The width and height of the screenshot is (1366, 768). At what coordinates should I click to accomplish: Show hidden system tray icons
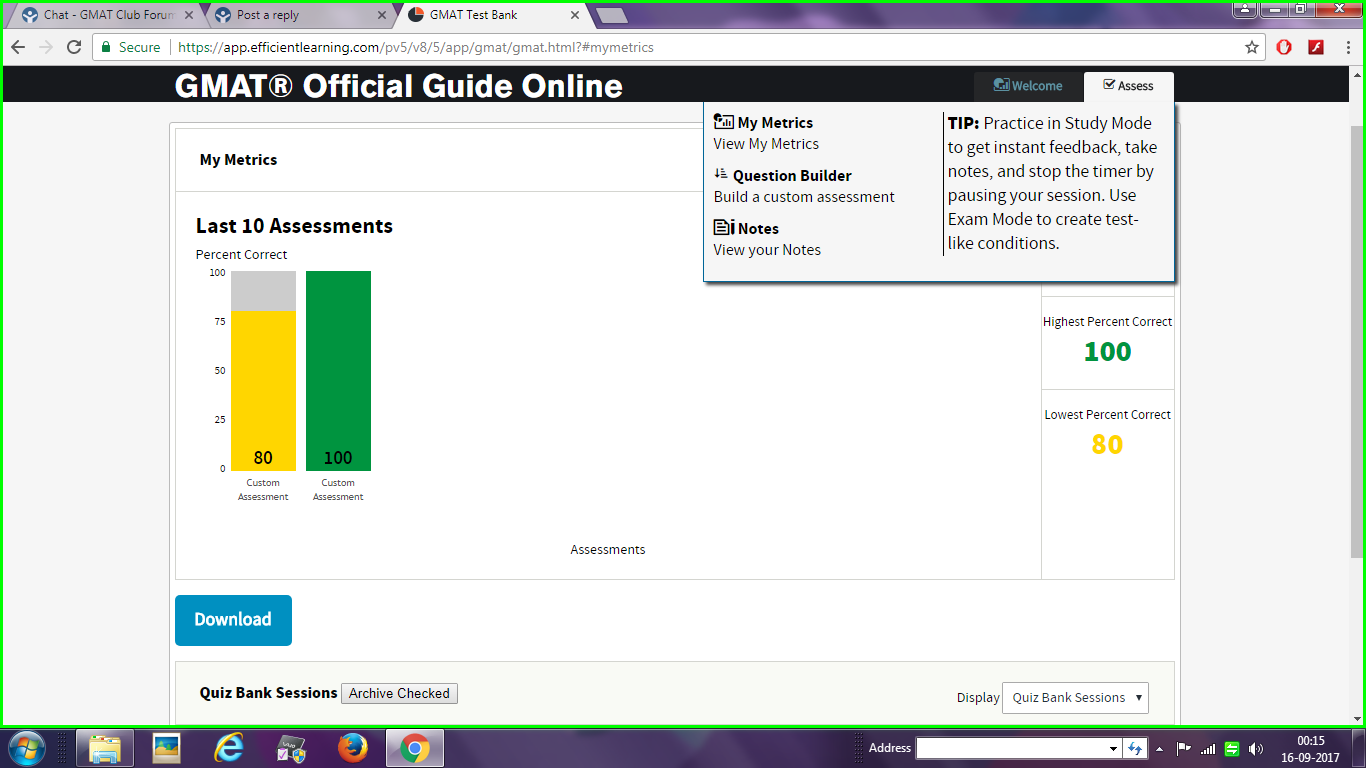coord(1160,748)
